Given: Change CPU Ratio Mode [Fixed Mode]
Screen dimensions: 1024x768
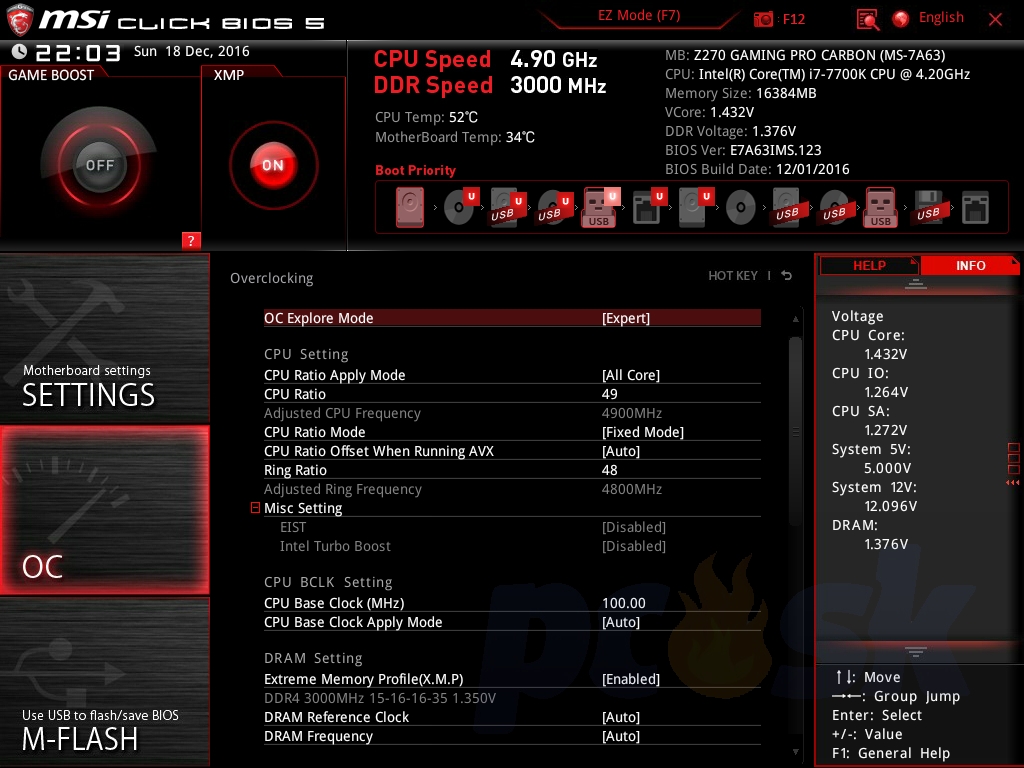Looking at the screenshot, I should (512, 432).
